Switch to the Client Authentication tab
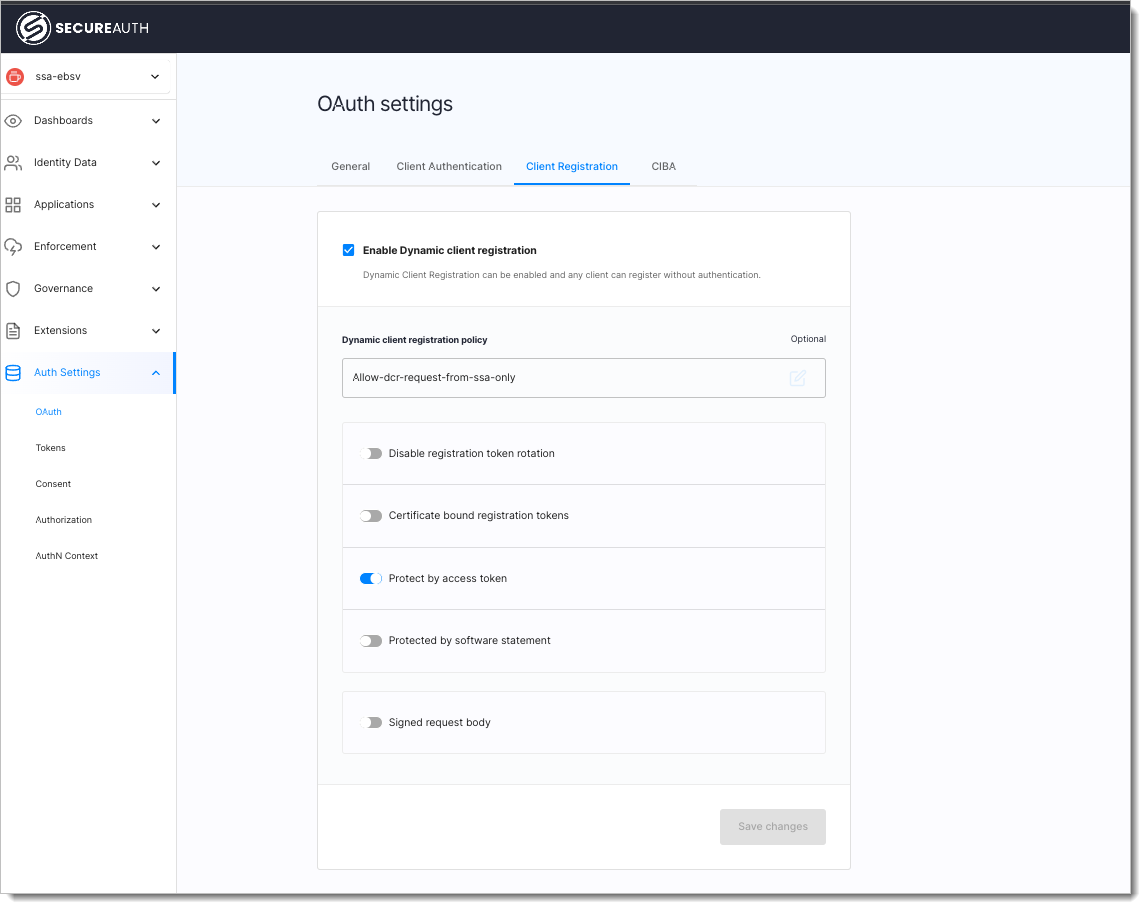1146x909 pixels. click(449, 167)
